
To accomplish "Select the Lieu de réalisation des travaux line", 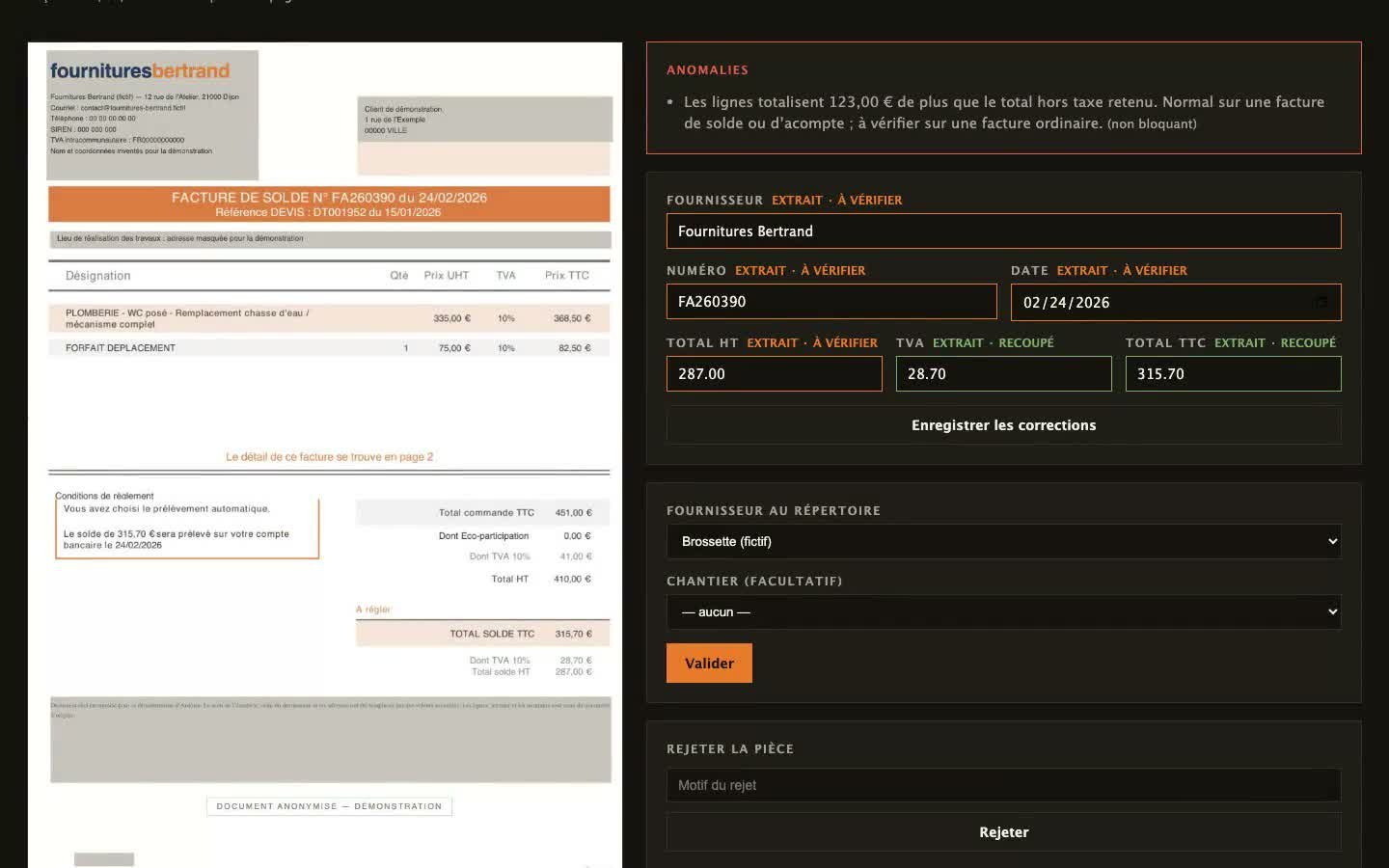I will (179, 238).
